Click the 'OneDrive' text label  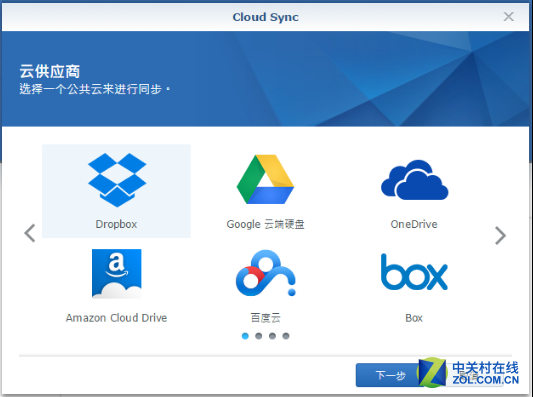[414, 224]
